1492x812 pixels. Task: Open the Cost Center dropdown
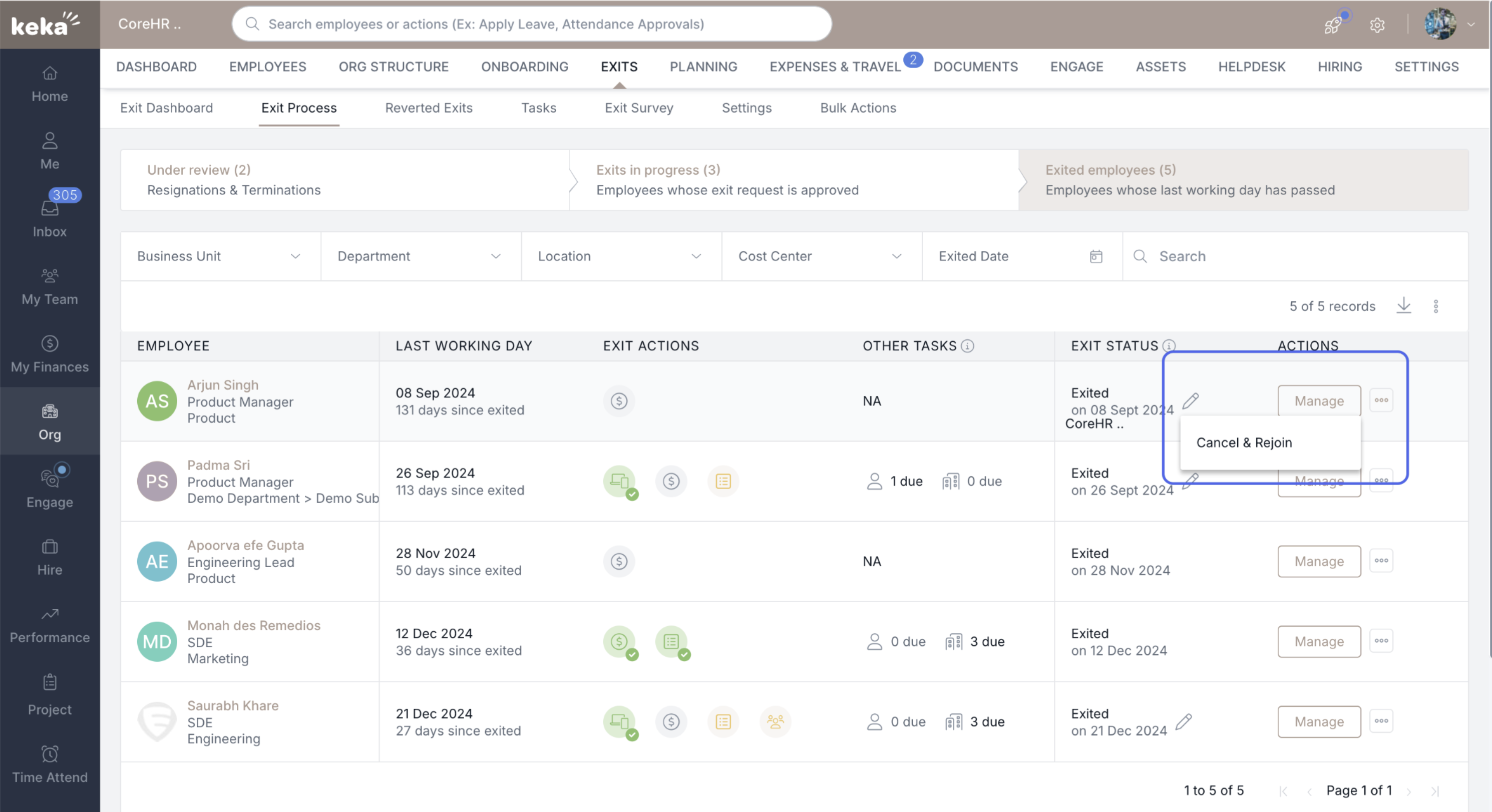[821, 256]
